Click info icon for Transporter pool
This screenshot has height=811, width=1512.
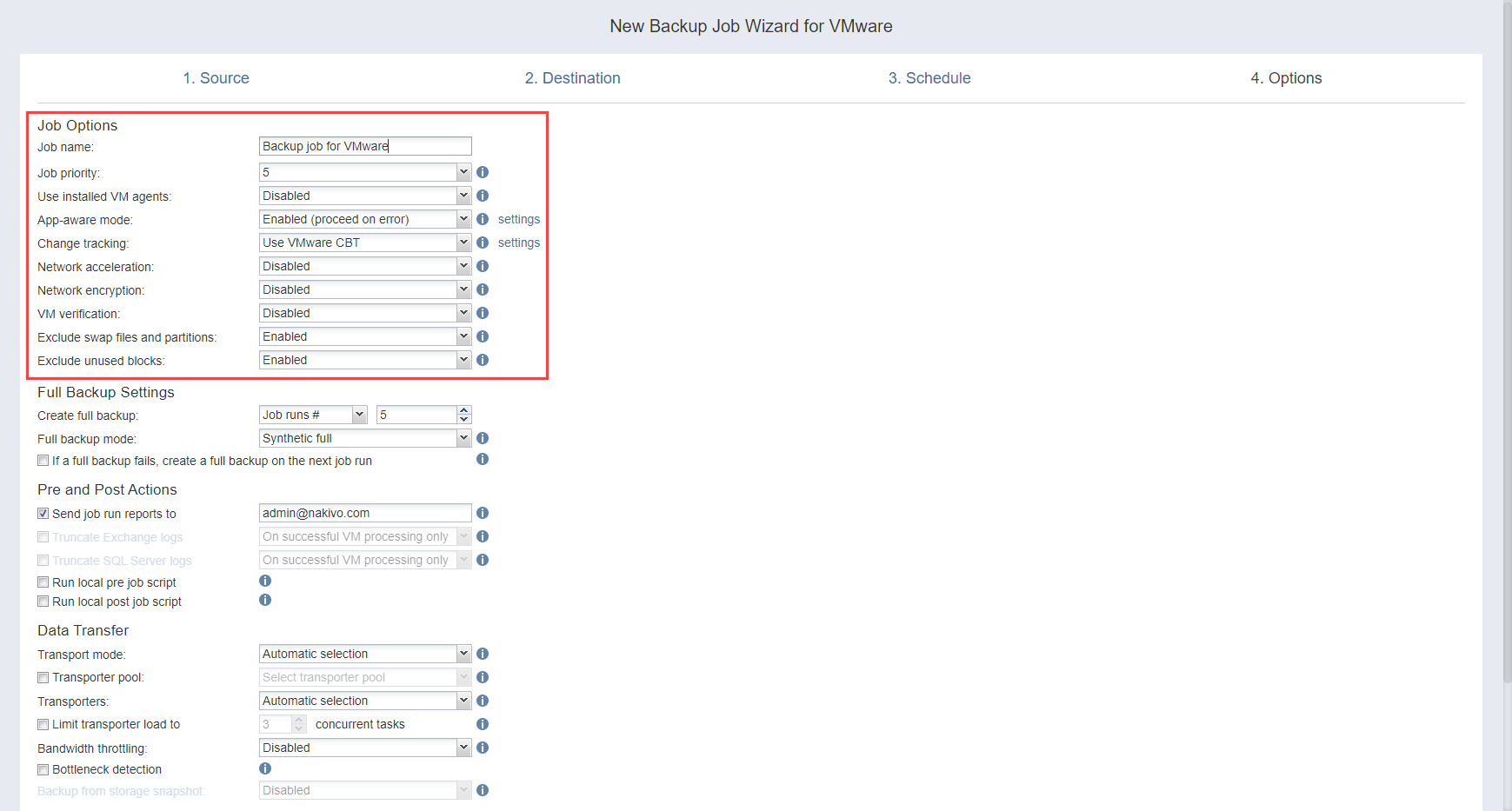tap(483, 677)
